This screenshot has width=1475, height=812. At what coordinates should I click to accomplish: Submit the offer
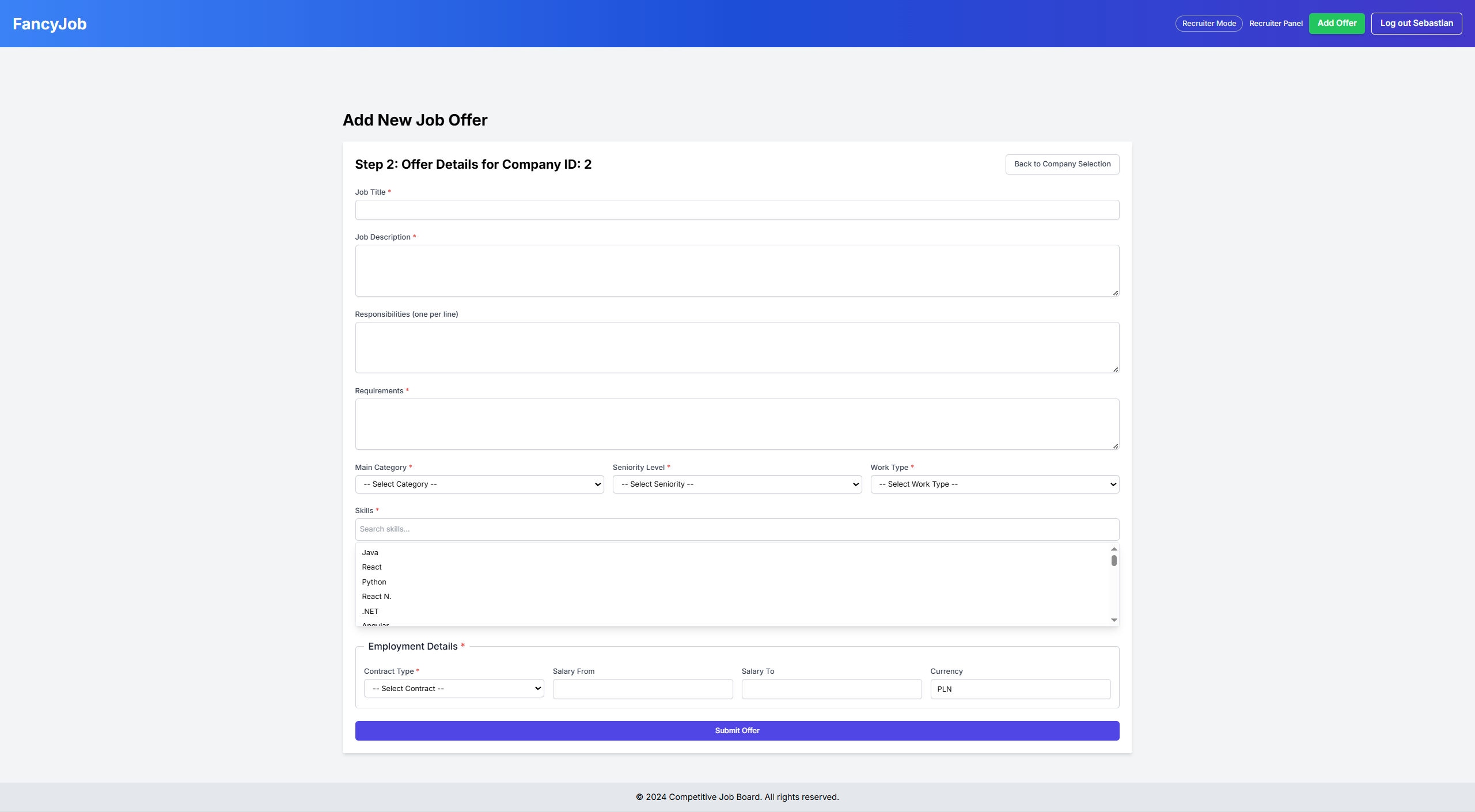pyautogui.click(x=737, y=731)
